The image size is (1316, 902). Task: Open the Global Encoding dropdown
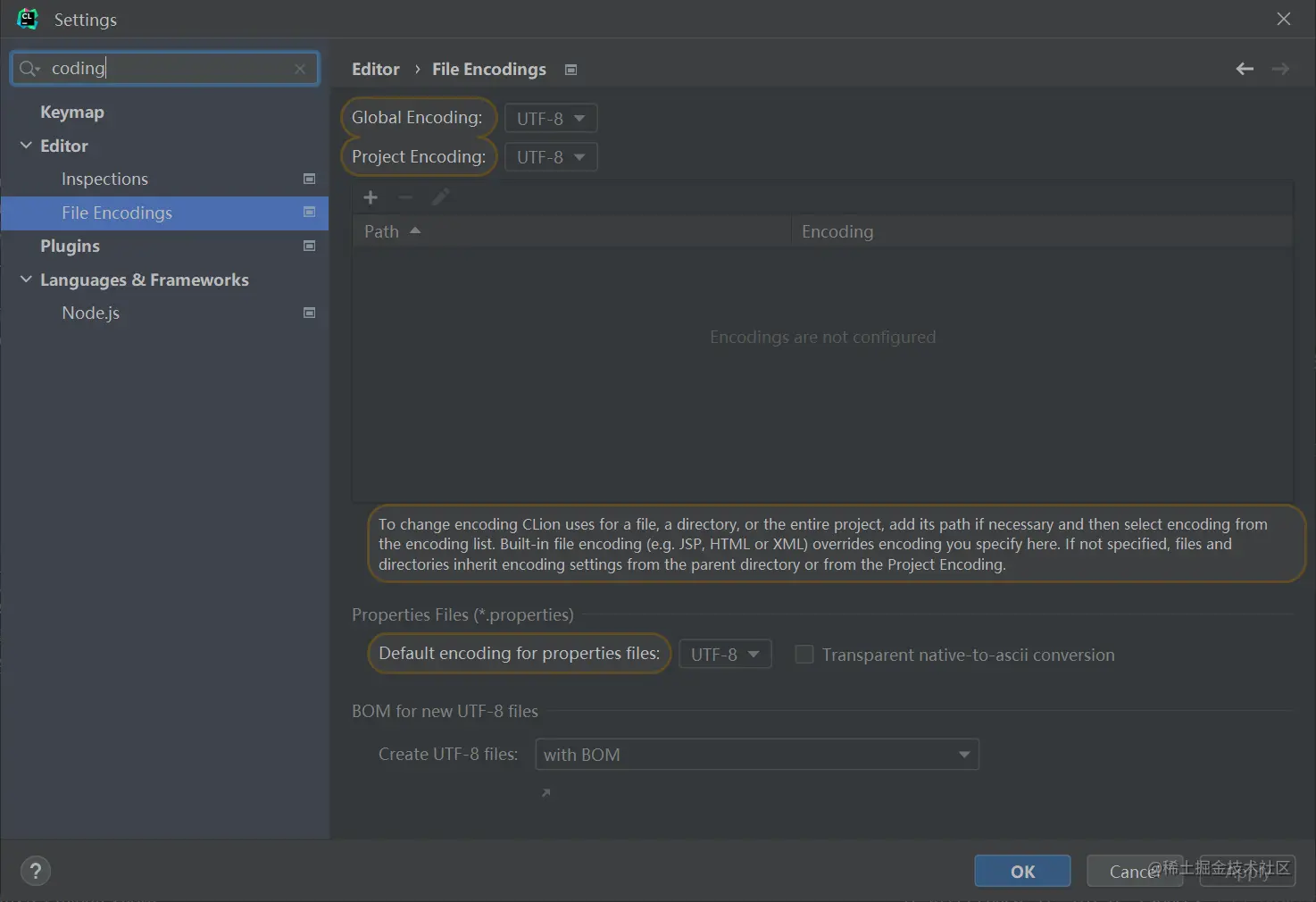coord(551,118)
